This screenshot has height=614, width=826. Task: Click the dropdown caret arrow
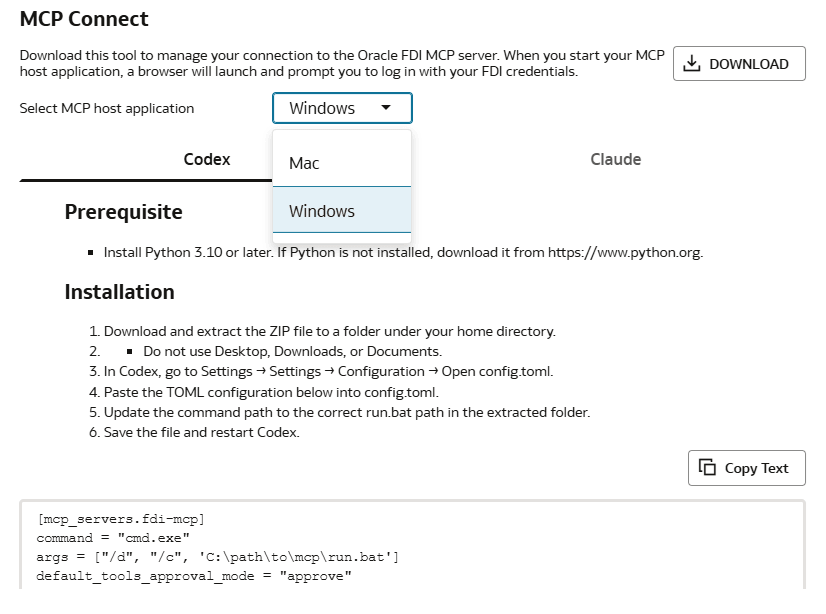pyautogui.click(x=386, y=107)
